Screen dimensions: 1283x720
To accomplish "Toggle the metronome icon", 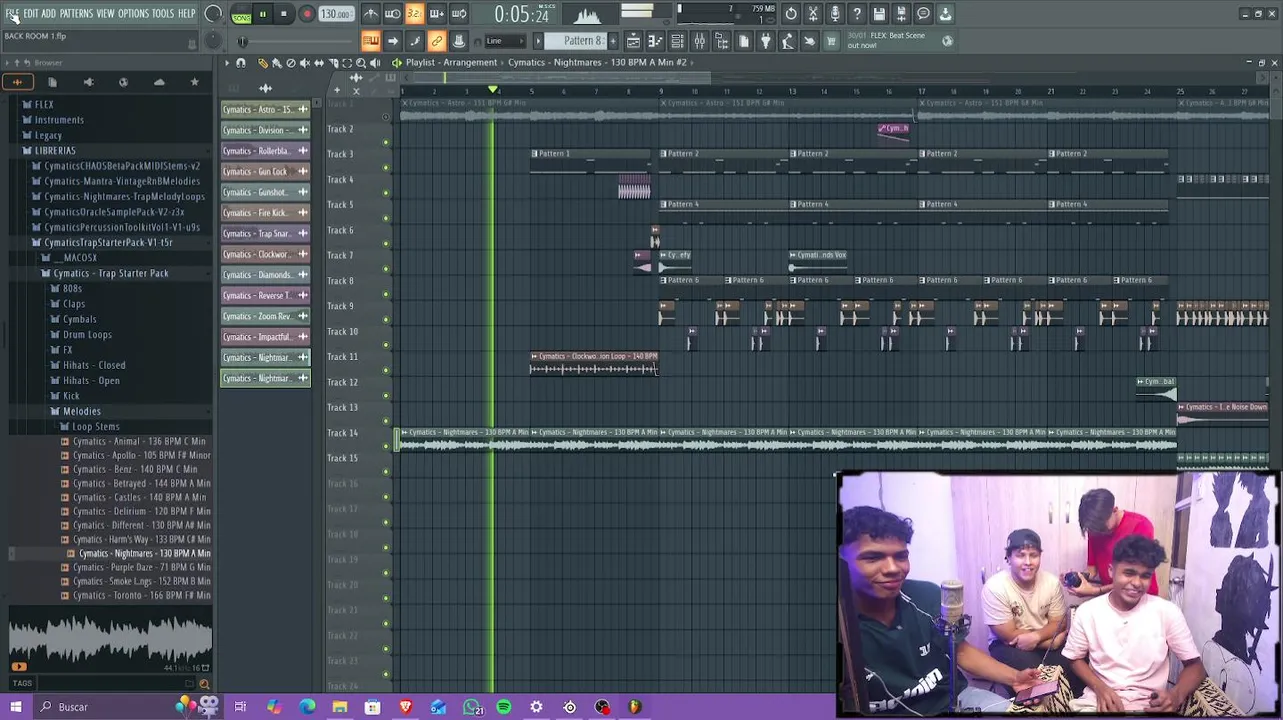I will point(370,14).
